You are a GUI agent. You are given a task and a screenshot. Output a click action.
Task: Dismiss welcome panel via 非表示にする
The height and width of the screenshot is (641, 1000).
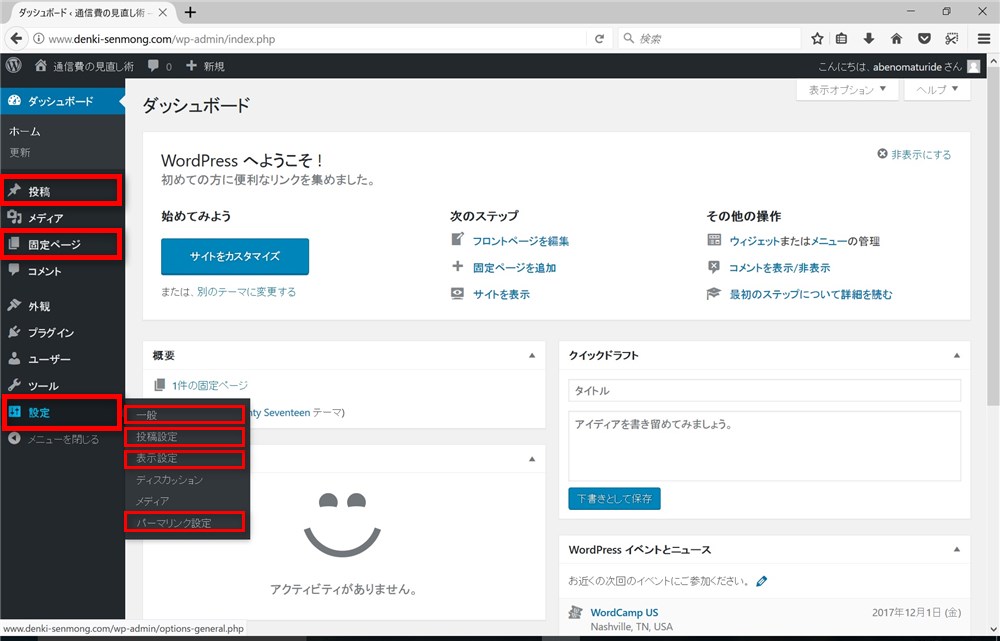point(914,155)
